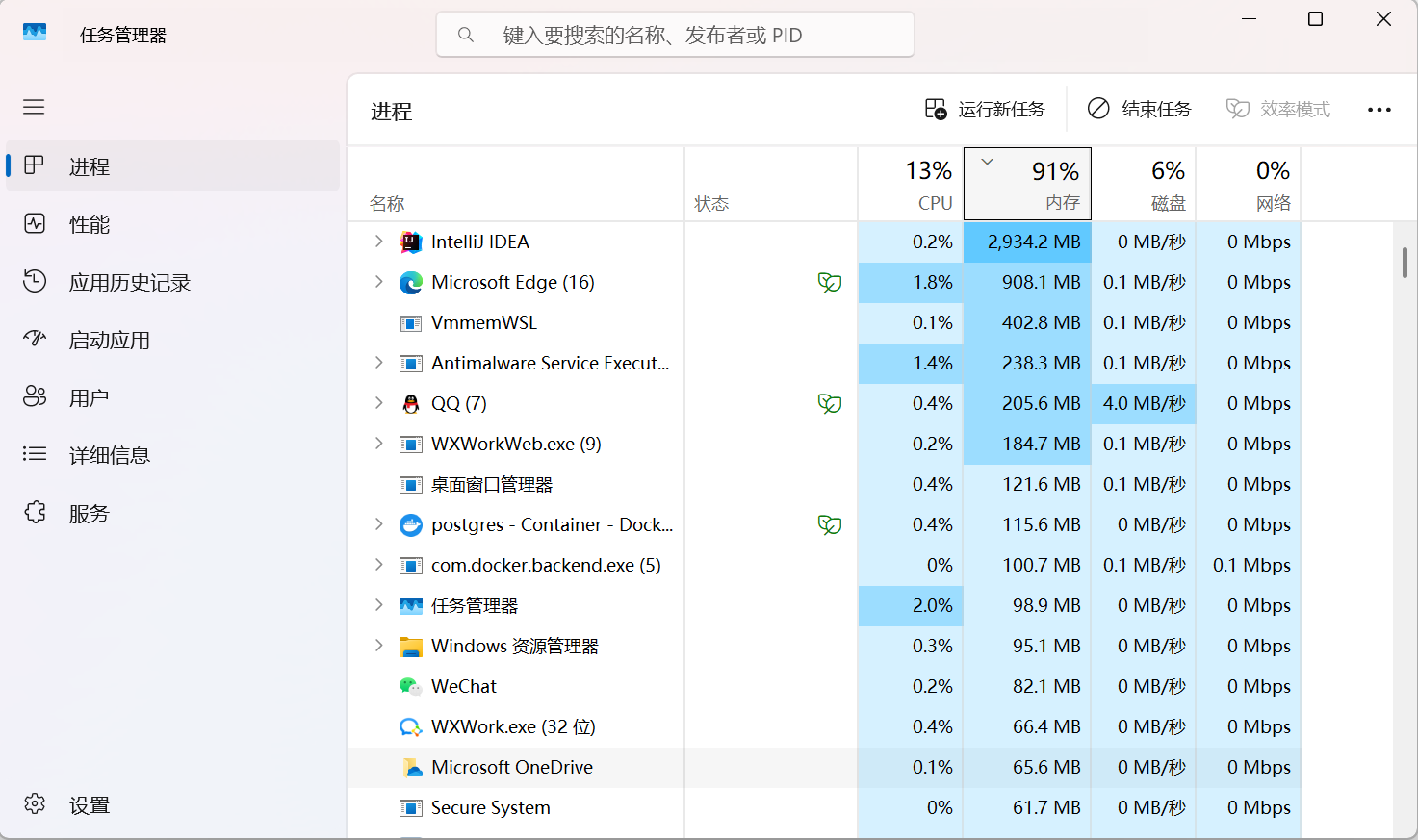Switch to the 进程 page
1418x840 pixels.
coord(173,165)
